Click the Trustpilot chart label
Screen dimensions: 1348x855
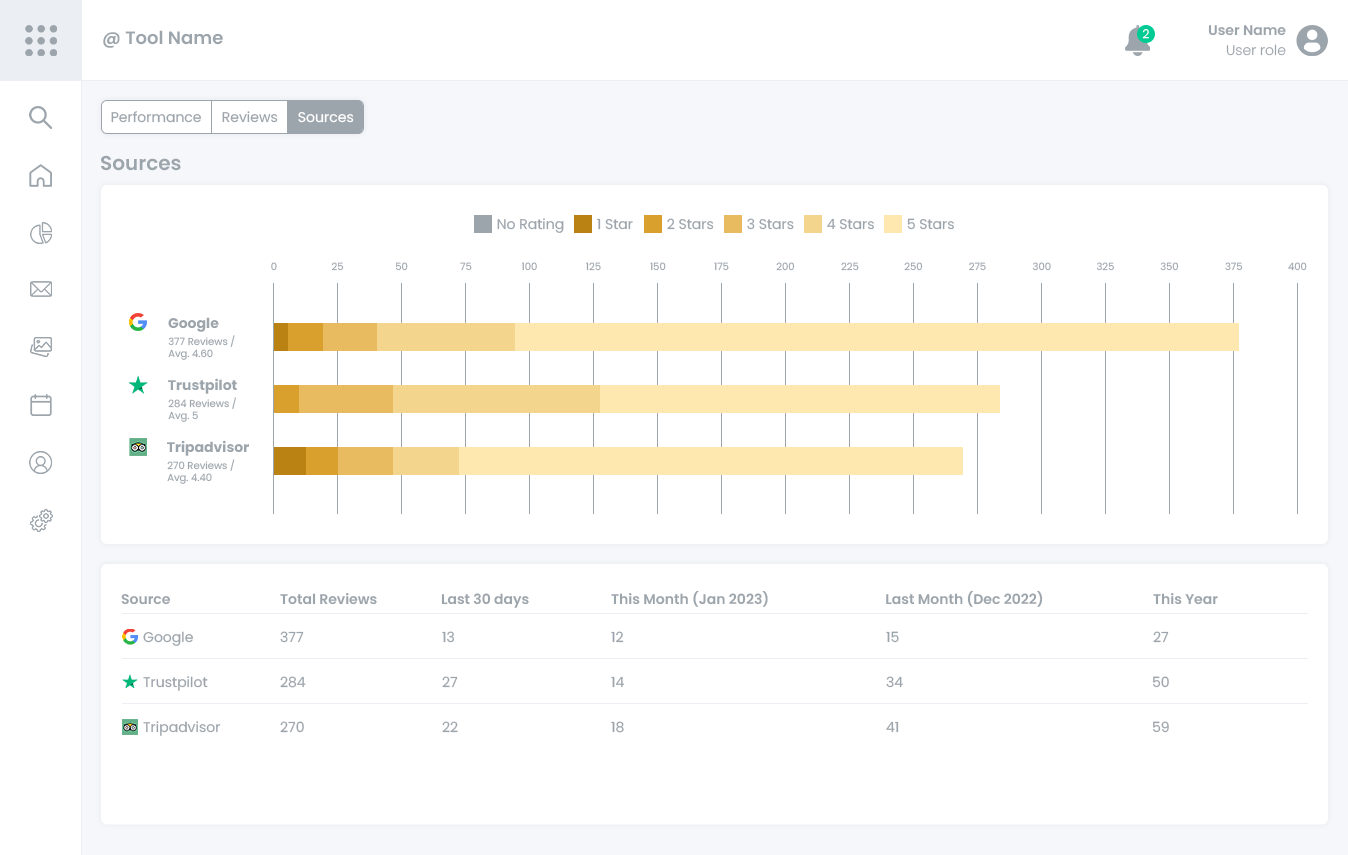pyautogui.click(x=203, y=385)
